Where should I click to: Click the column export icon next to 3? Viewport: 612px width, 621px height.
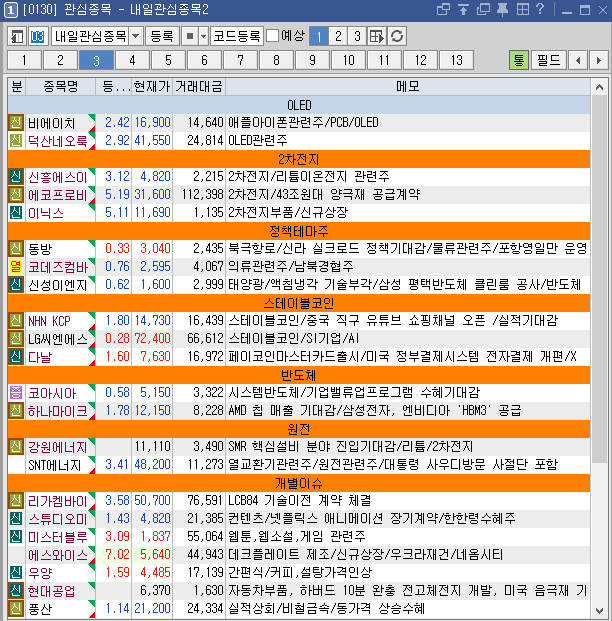377,36
